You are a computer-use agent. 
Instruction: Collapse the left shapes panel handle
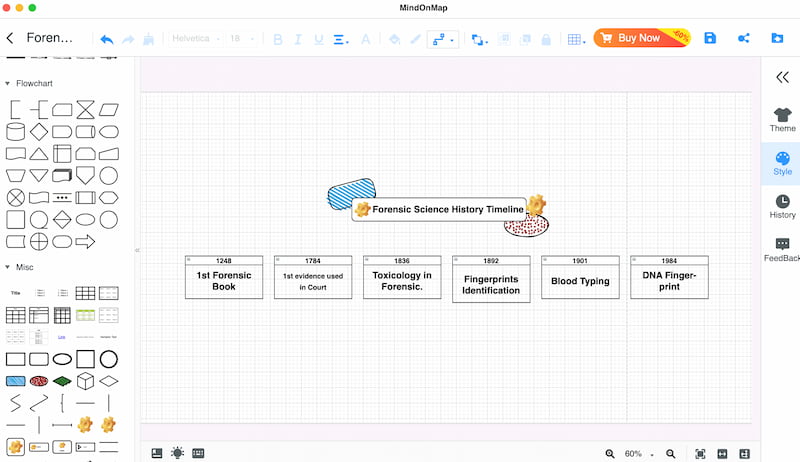[137, 250]
